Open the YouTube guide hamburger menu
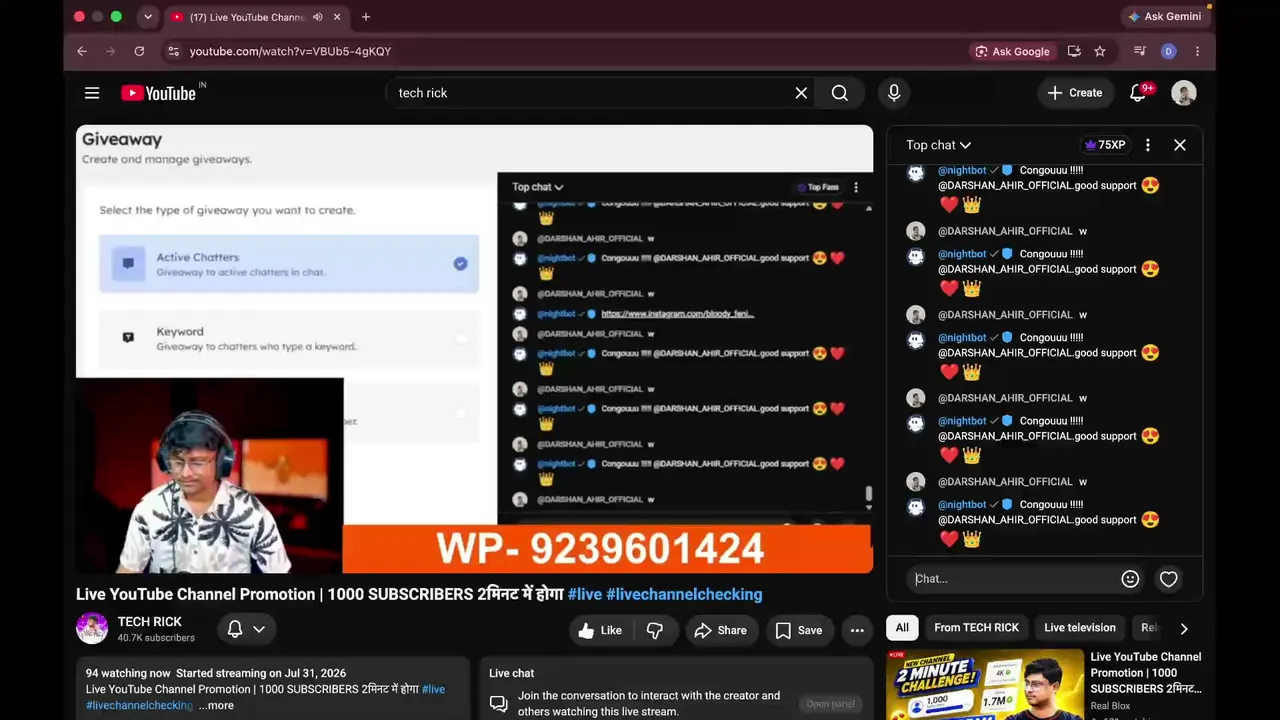1280x720 pixels. [x=92, y=93]
